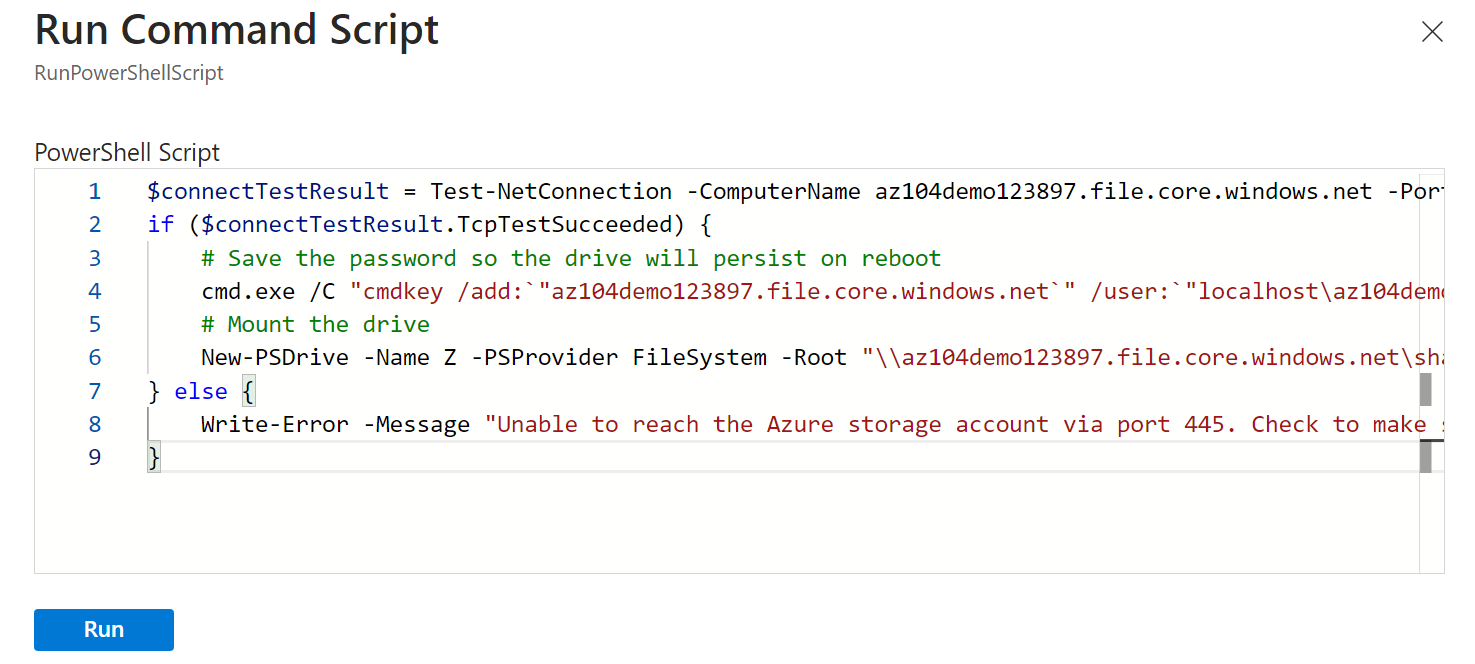1475x664 pixels.
Task: Click the 'Save the password' comment line
Action: [x=570, y=258]
